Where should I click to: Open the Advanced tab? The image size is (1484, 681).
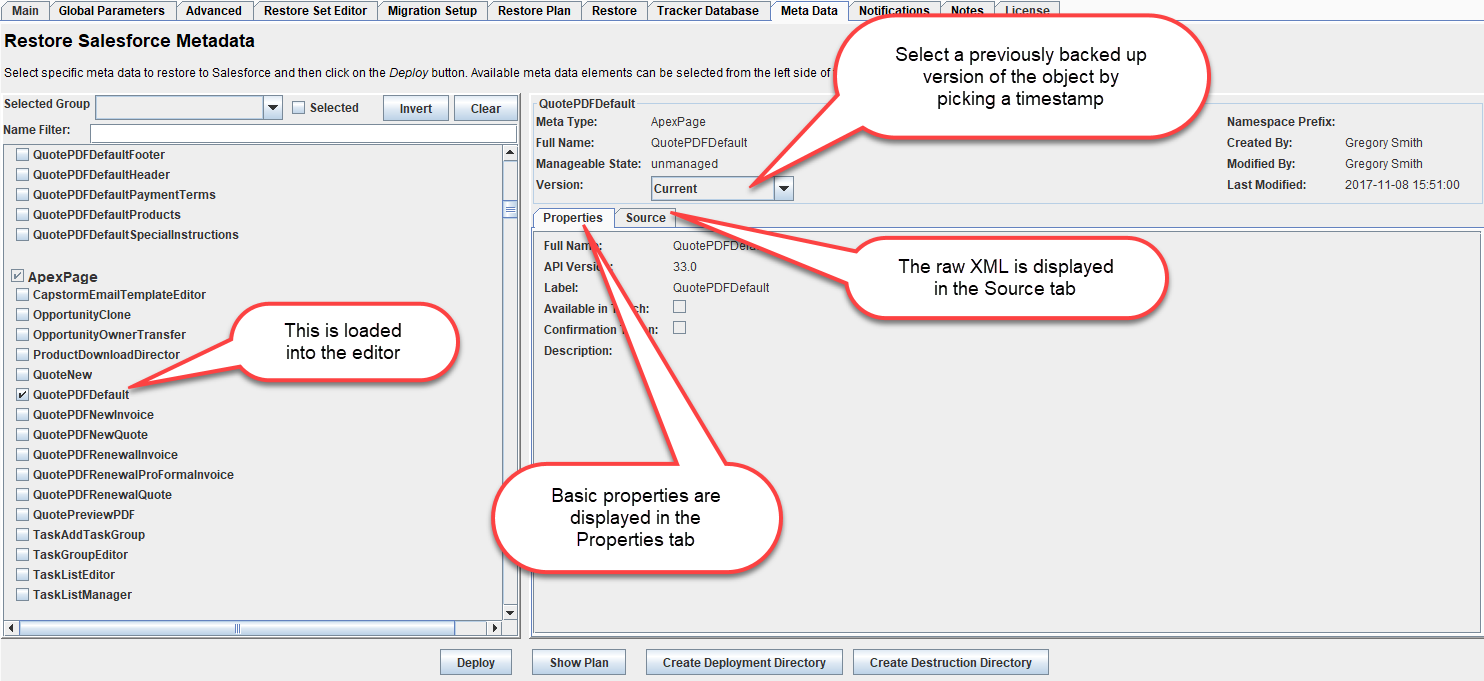(214, 11)
